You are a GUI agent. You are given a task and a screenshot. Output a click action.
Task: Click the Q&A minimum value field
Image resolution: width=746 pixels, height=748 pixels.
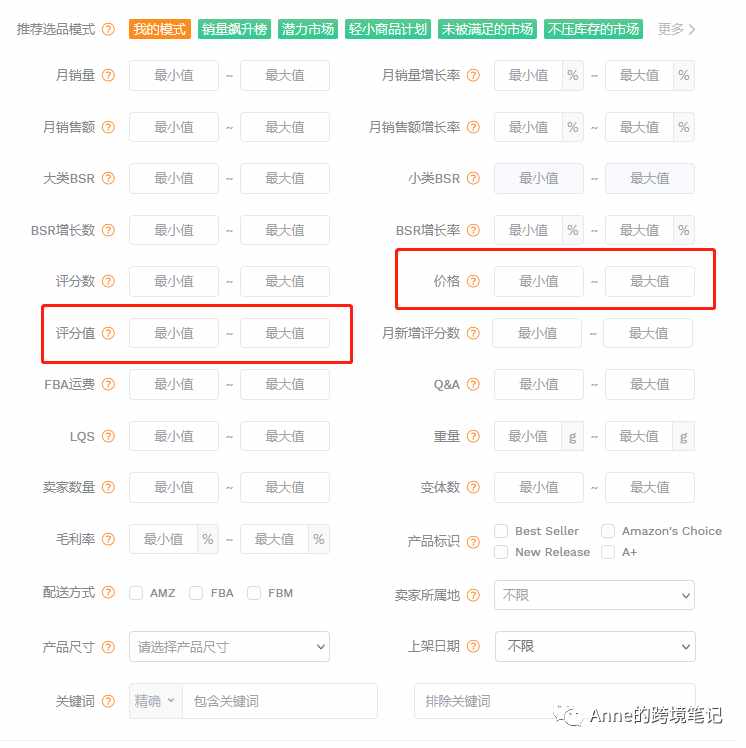point(539,384)
